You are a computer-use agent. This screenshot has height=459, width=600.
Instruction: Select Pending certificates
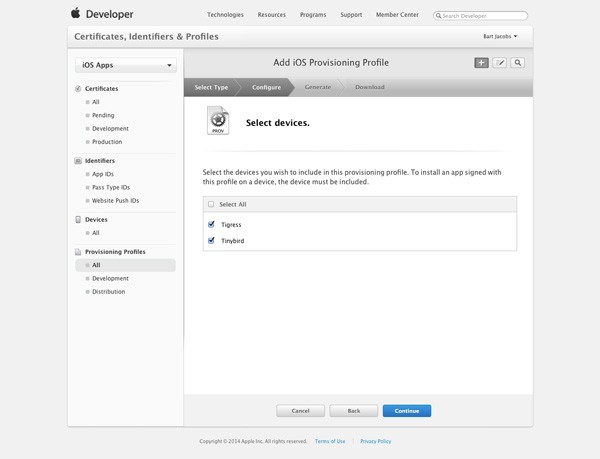103,115
